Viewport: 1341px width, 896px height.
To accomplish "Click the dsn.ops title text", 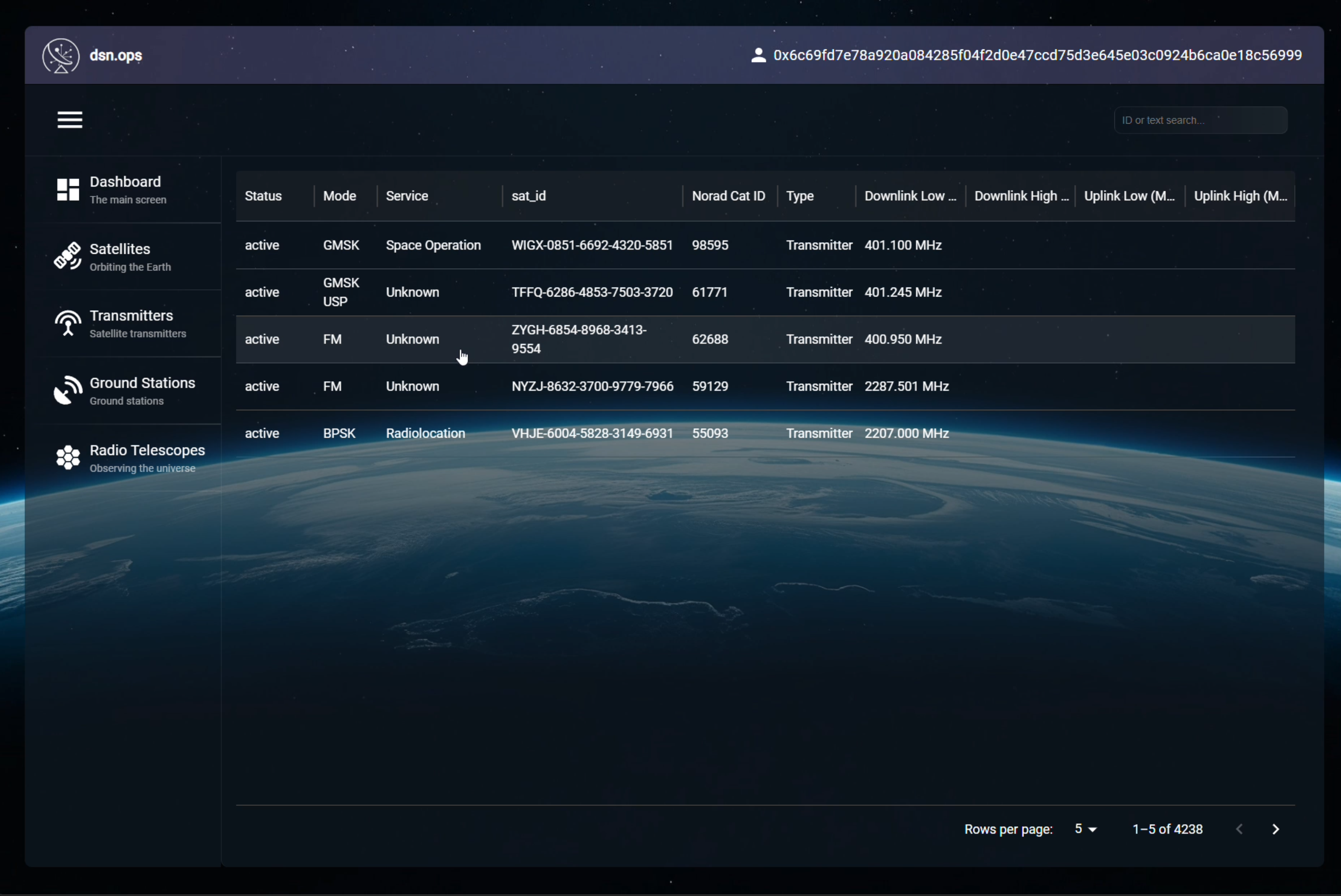I will pyautogui.click(x=116, y=56).
